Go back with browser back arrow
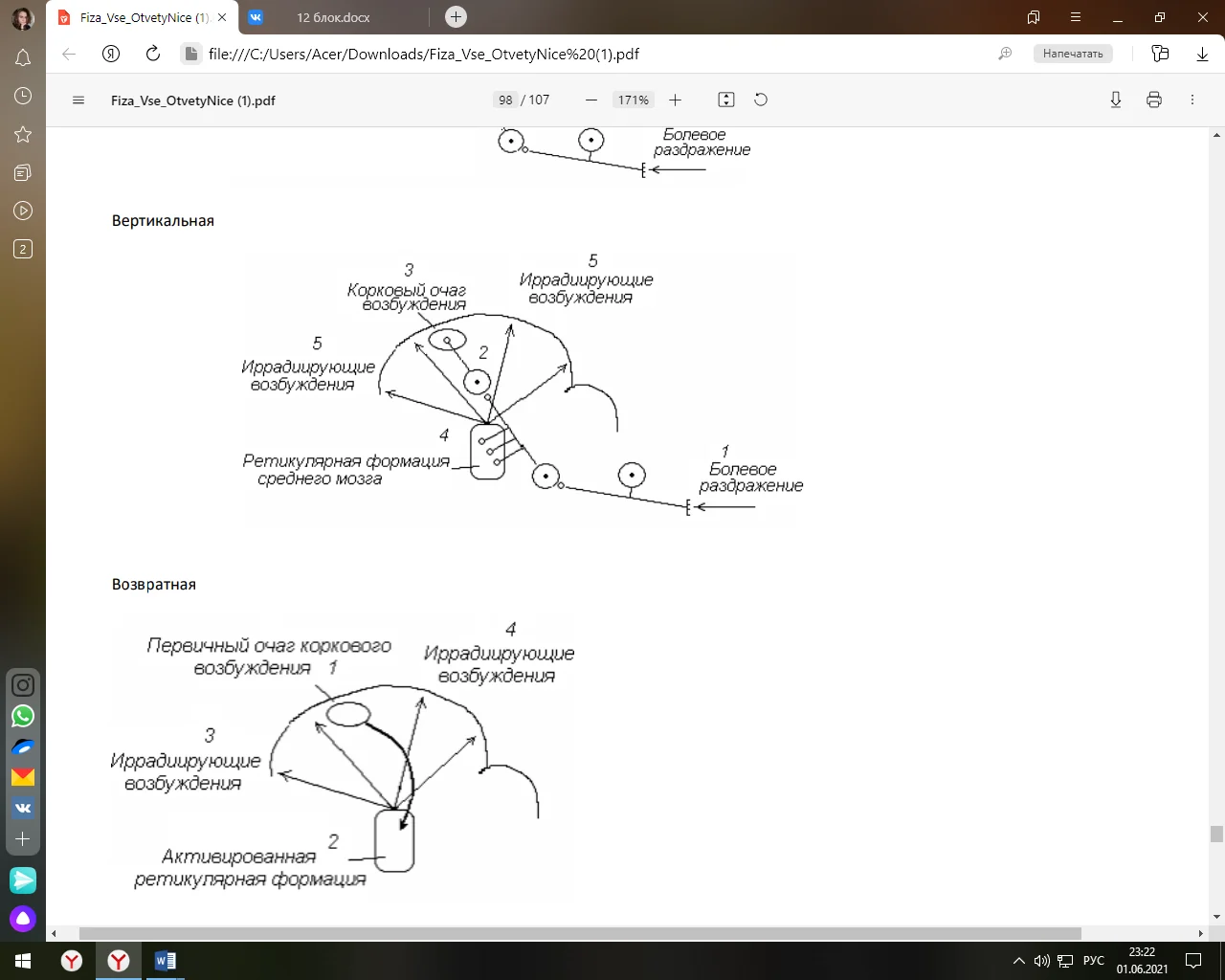 [69, 54]
